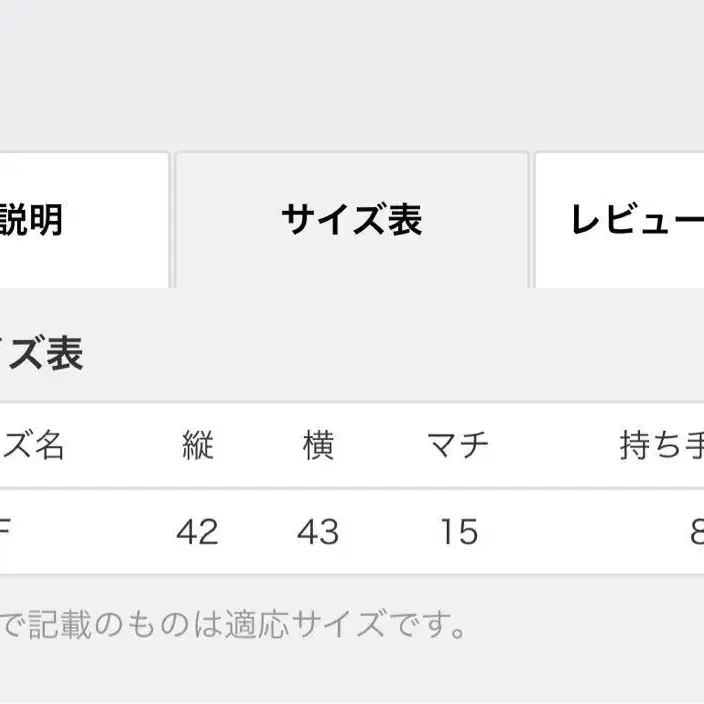This screenshot has width=704, height=704.
Task: Click empty gray area above the tabs
Action: pos(350,70)
